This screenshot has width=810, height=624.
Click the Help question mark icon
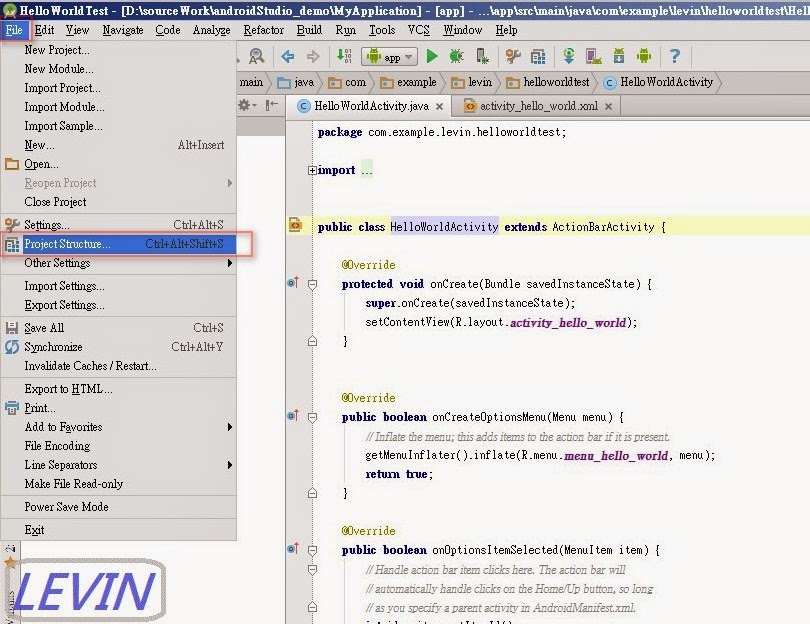(675, 56)
